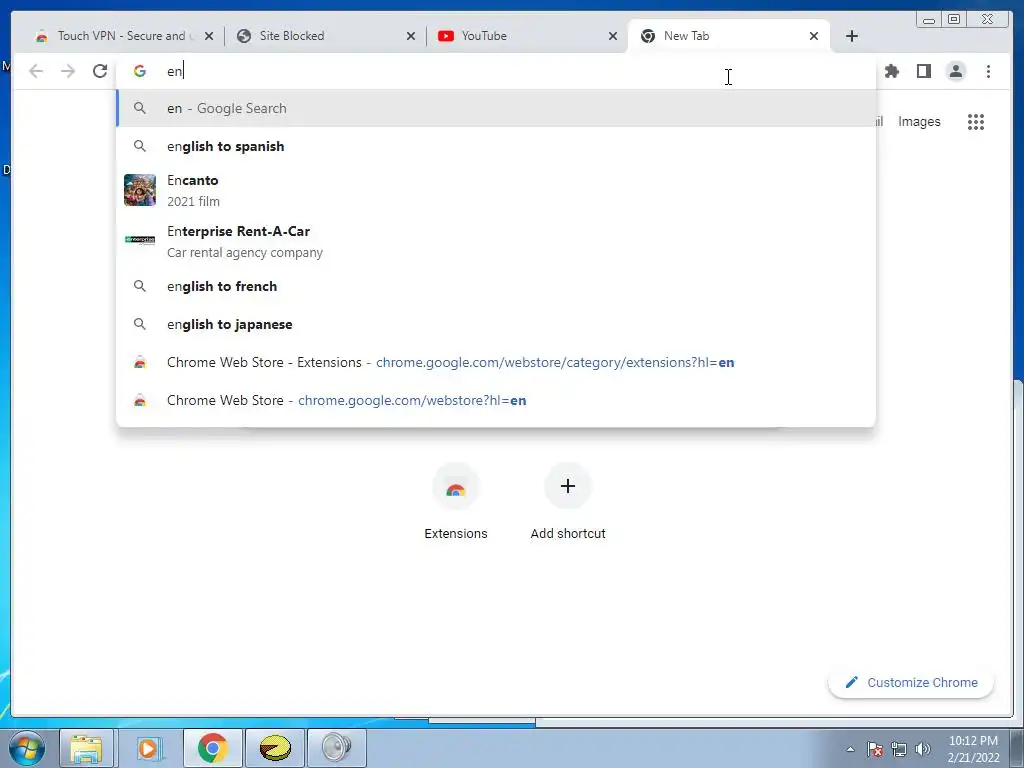Viewport: 1024px width, 768px height.
Task: Open the Chrome Web Store - Extensions suggestion
Action: coord(496,362)
